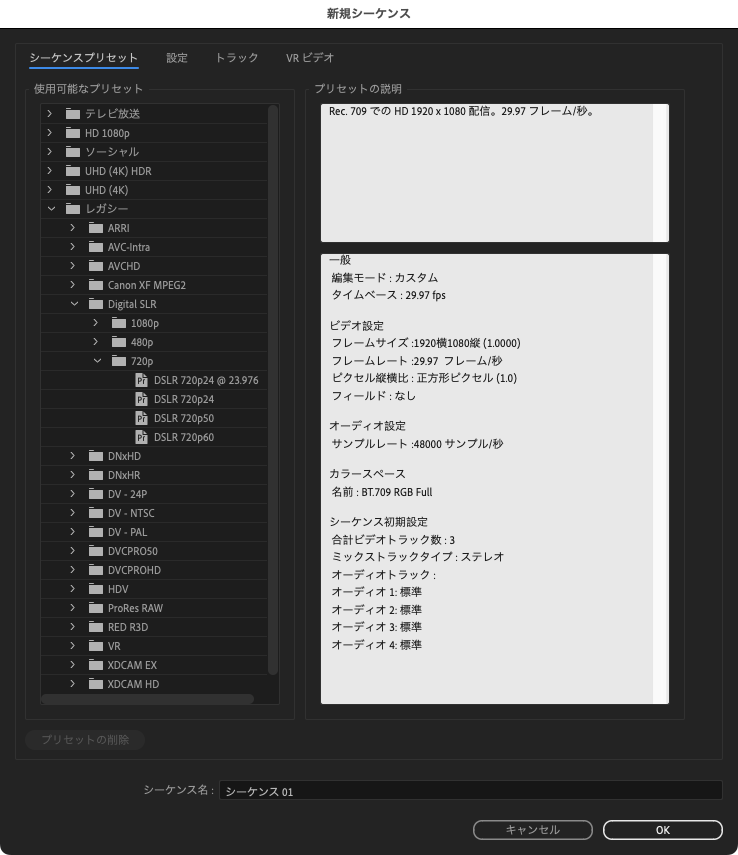Expand the テレビ放送 folder
738x855 pixels.
click(x=51, y=114)
